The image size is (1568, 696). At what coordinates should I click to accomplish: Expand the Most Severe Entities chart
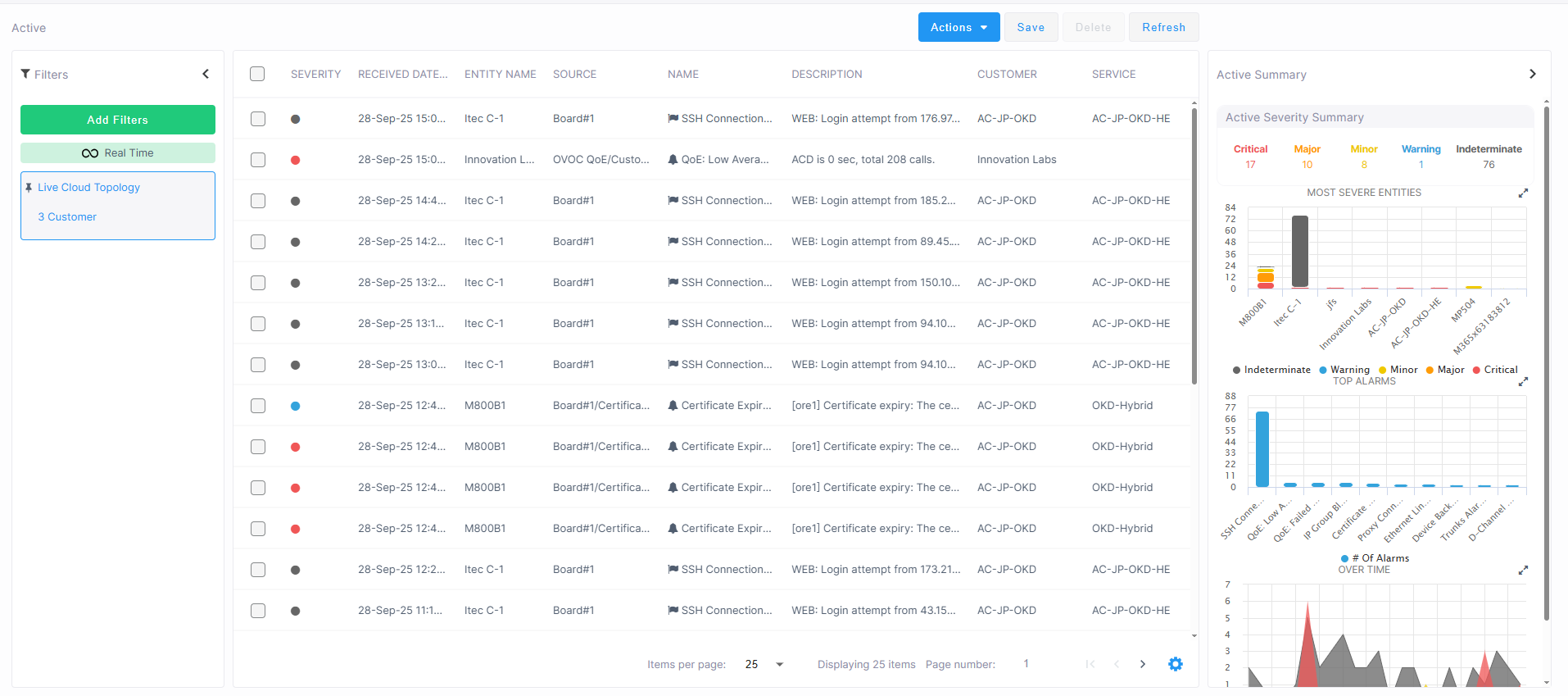[x=1523, y=193]
